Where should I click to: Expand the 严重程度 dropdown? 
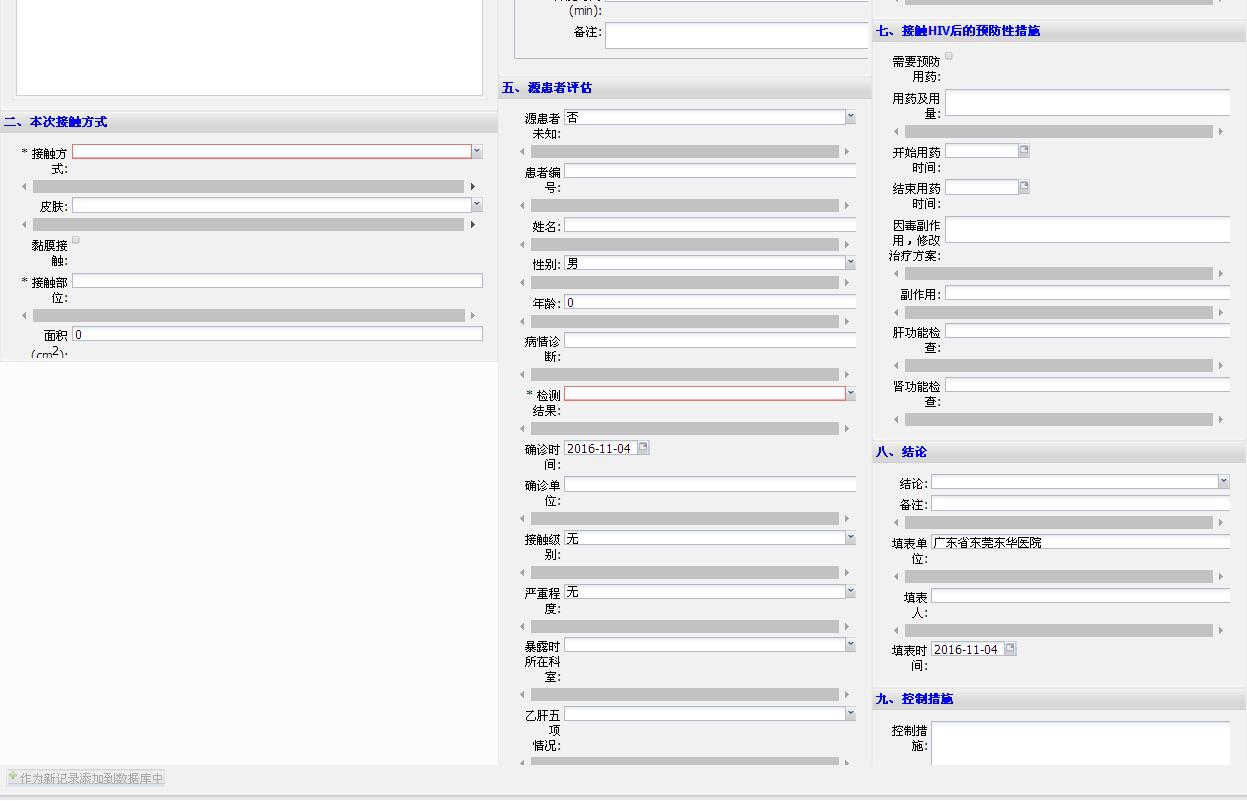click(851, 592)
